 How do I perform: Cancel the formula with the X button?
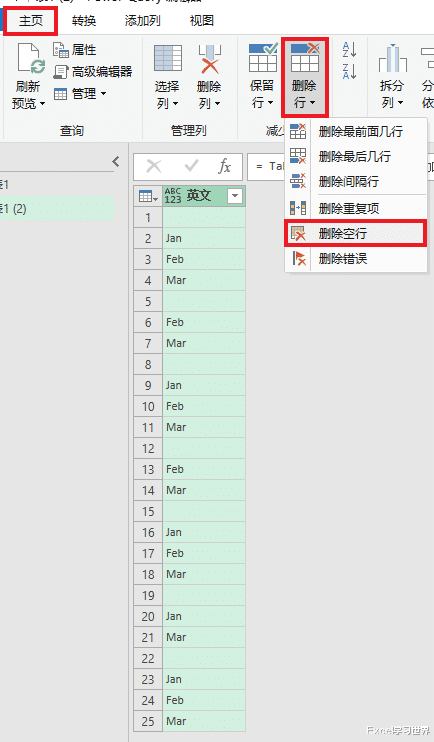(x=154, y=167)
